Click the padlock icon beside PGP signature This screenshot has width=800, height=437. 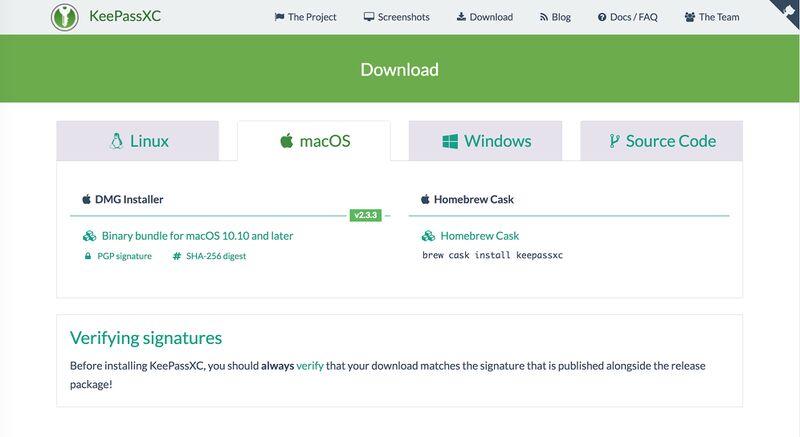(x=88, y=256)
